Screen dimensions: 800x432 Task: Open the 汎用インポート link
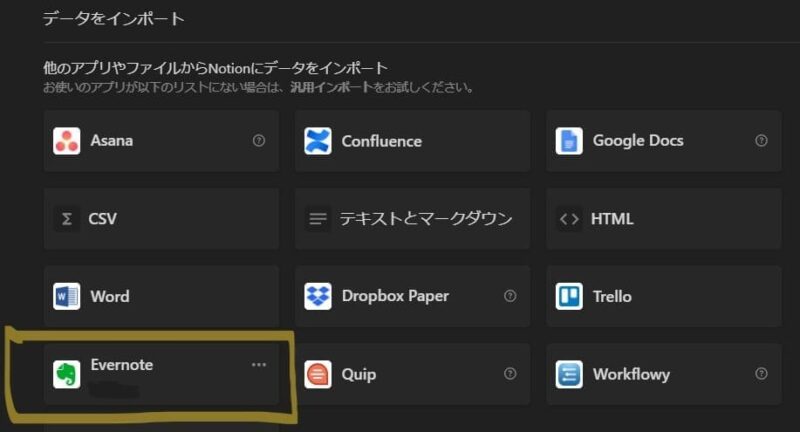(332, 88)
